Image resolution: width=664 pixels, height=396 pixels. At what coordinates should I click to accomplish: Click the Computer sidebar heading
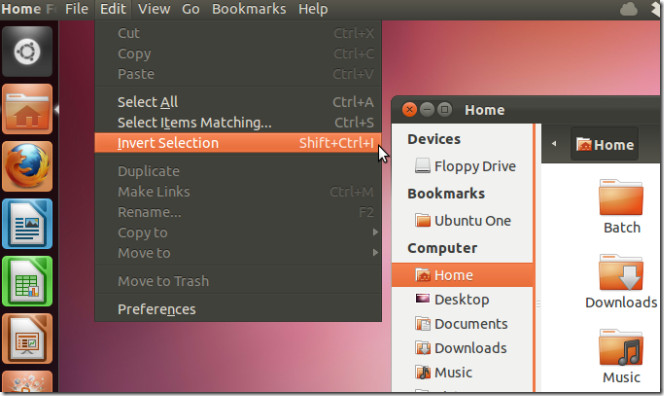pos(442,248)
